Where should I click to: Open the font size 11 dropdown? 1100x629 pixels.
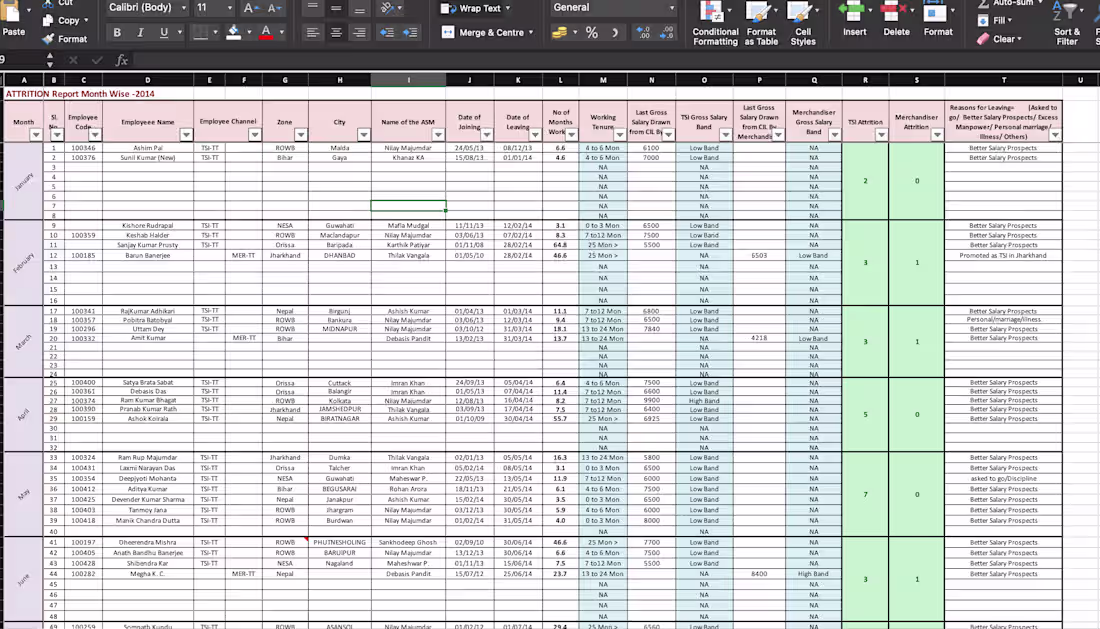pyautogui.click(x=229, y=8)
